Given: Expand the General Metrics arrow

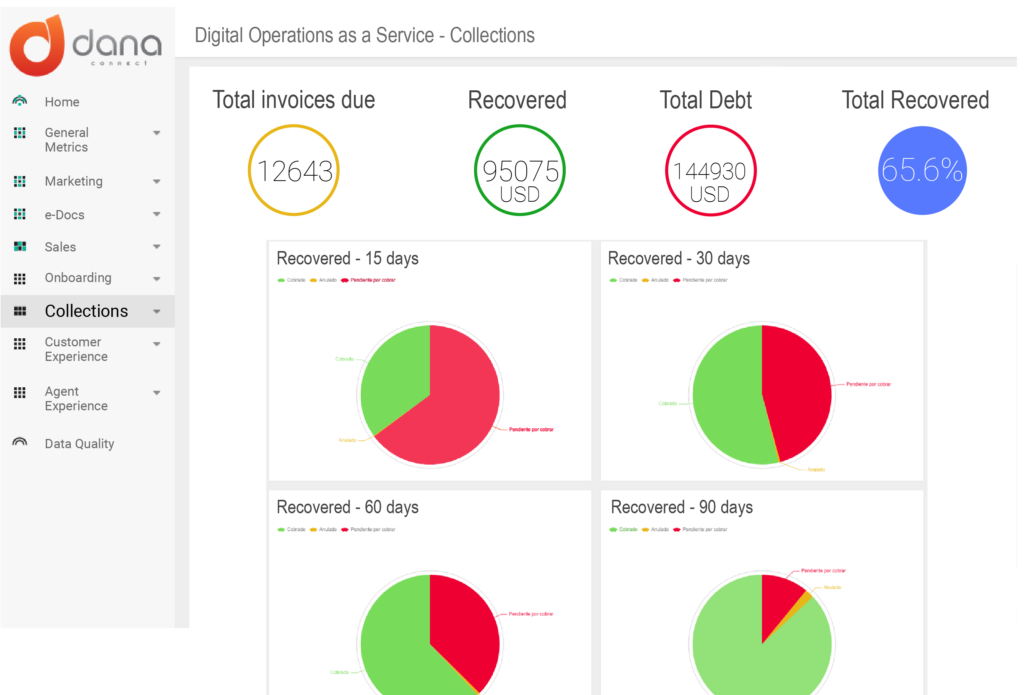Looking at the screenshot, I should 157,133.
